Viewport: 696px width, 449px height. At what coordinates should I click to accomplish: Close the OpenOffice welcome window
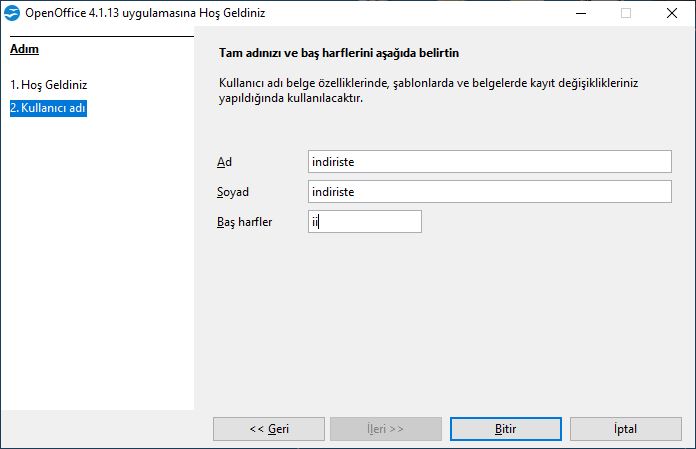pyautogui.click(x=672, y=13)
